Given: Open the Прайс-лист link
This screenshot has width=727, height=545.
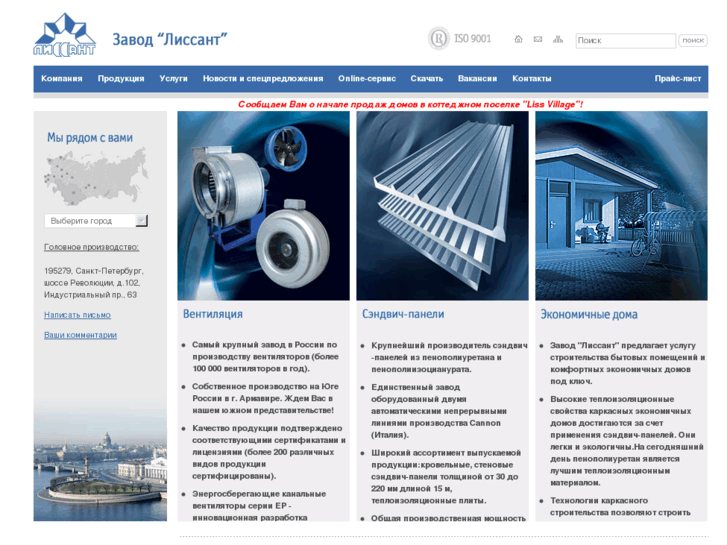Looking at the screenshot, I should click(678, 78).
